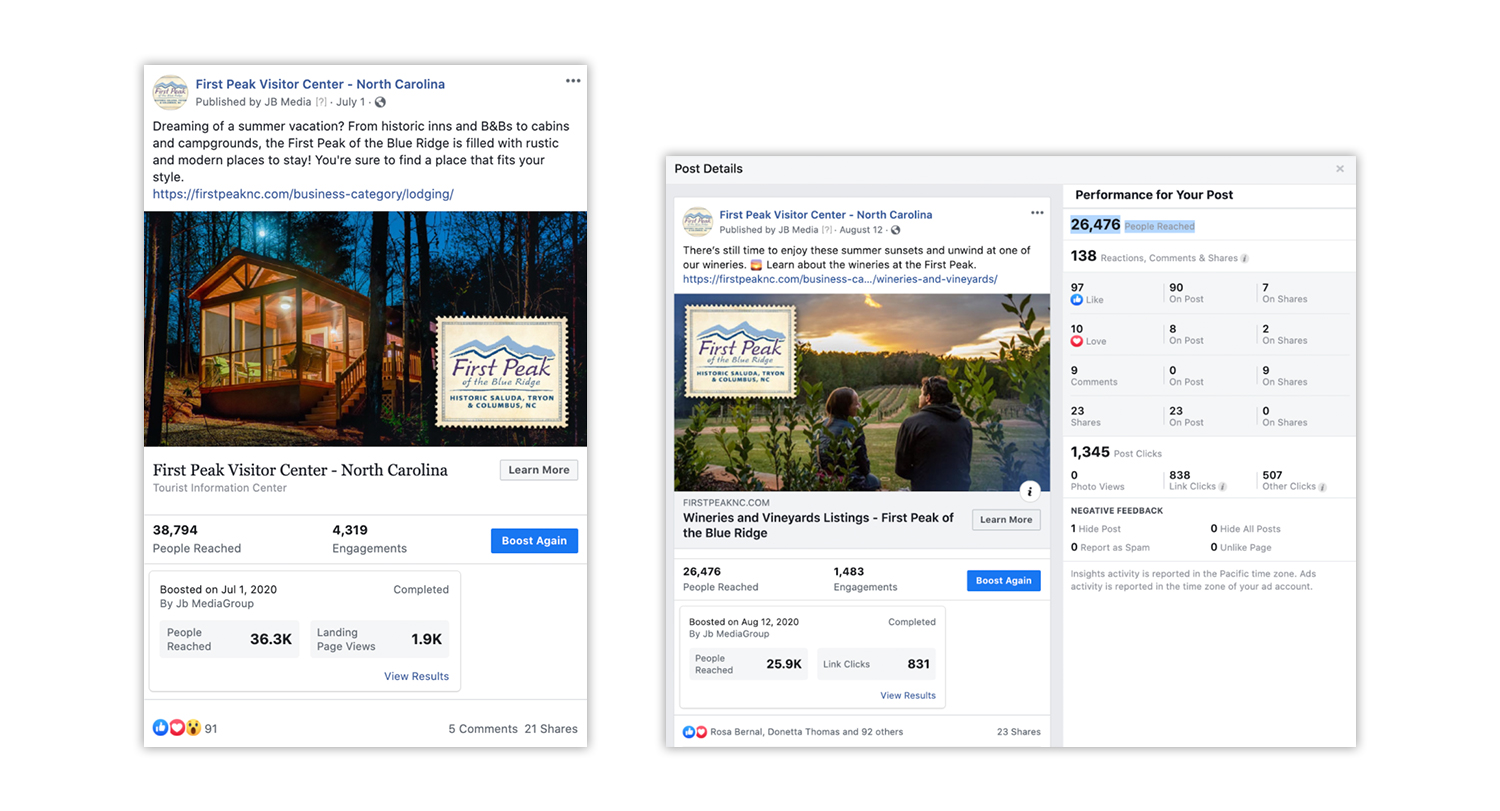The height and width of the screenshot is (811, 1500).
Task: Click Boost Again in Post Details
Action: 1004,581
